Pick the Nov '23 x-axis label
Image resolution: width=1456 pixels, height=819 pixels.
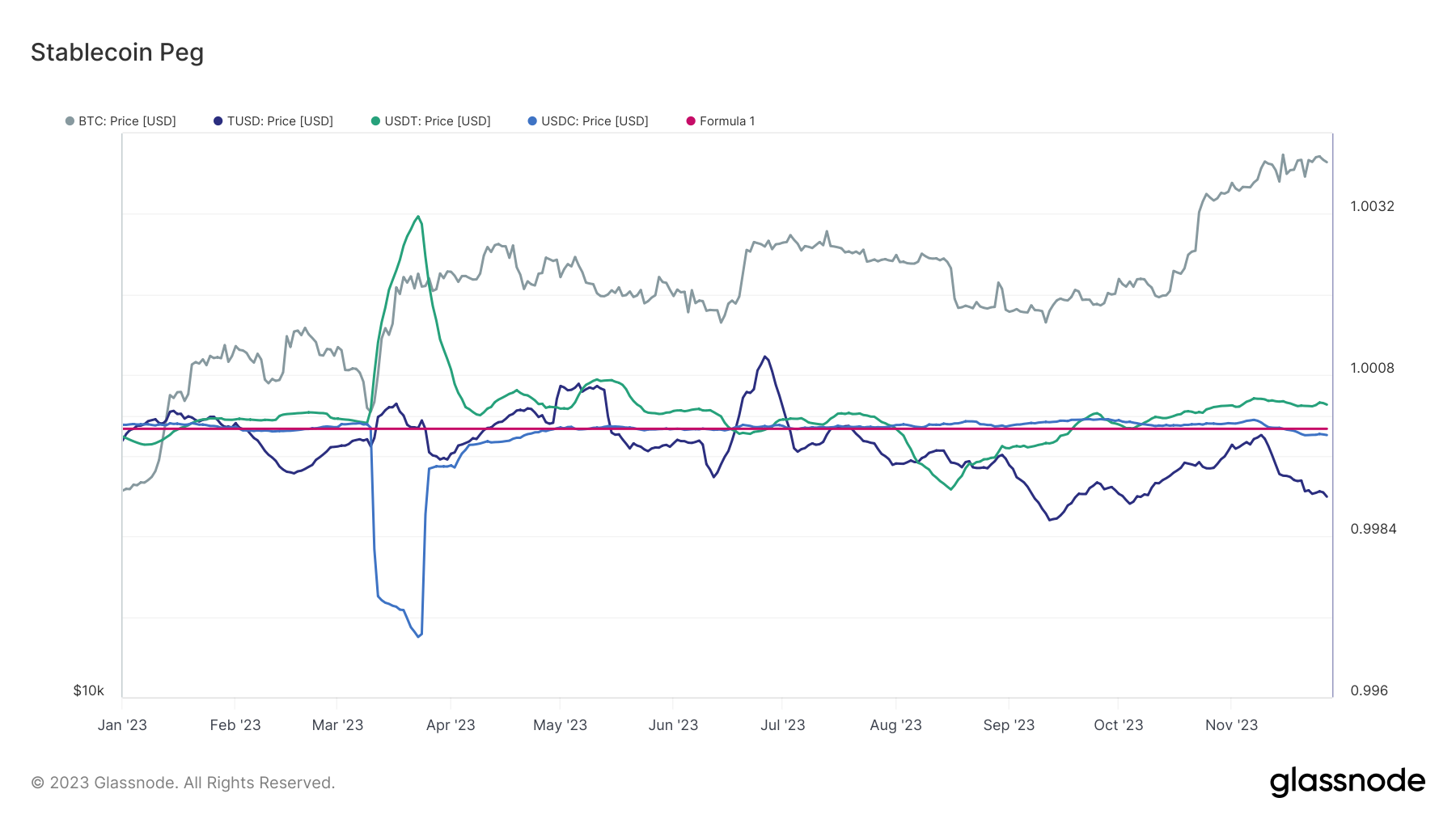tap(1231, 725)
